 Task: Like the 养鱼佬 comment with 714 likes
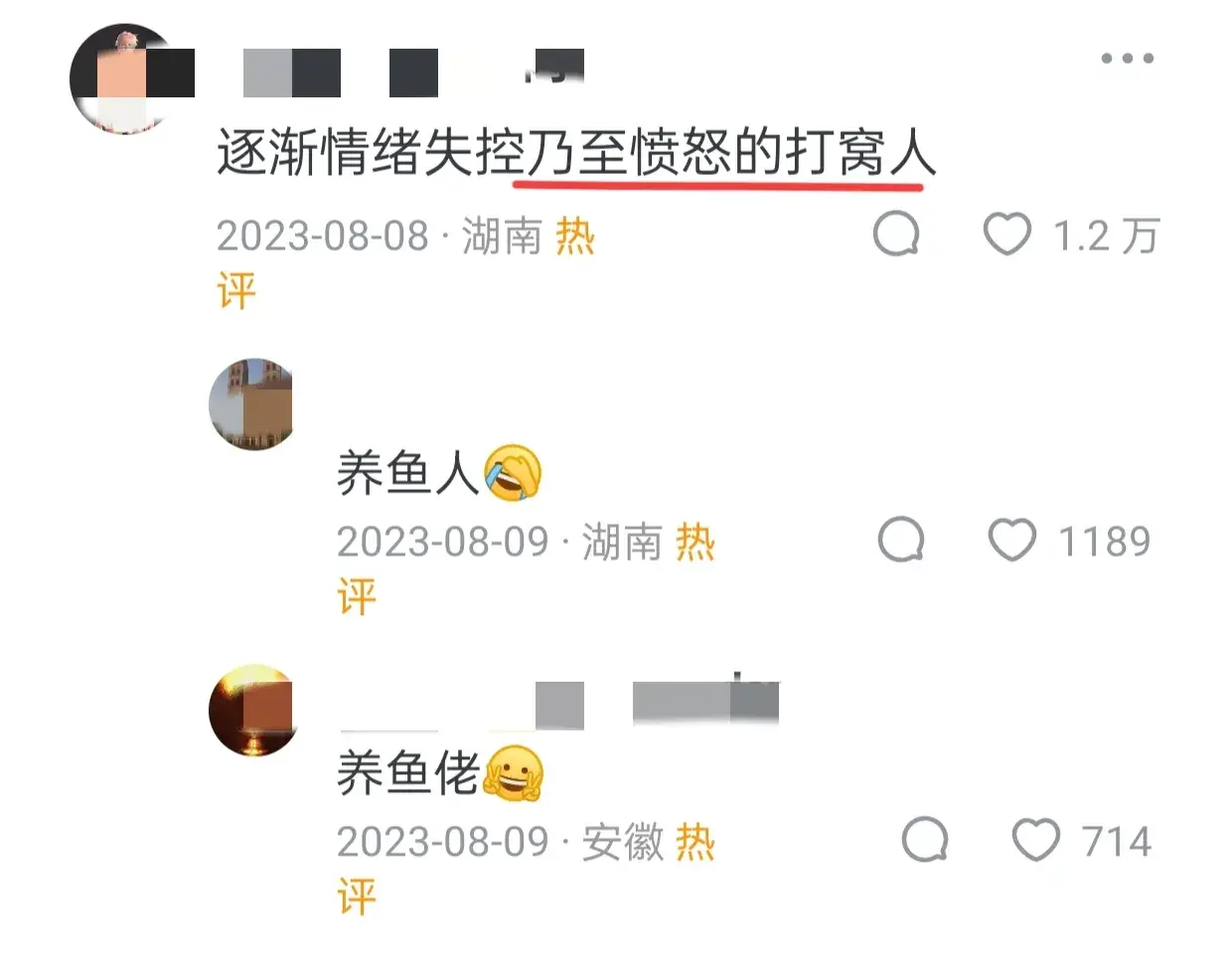1036,840
